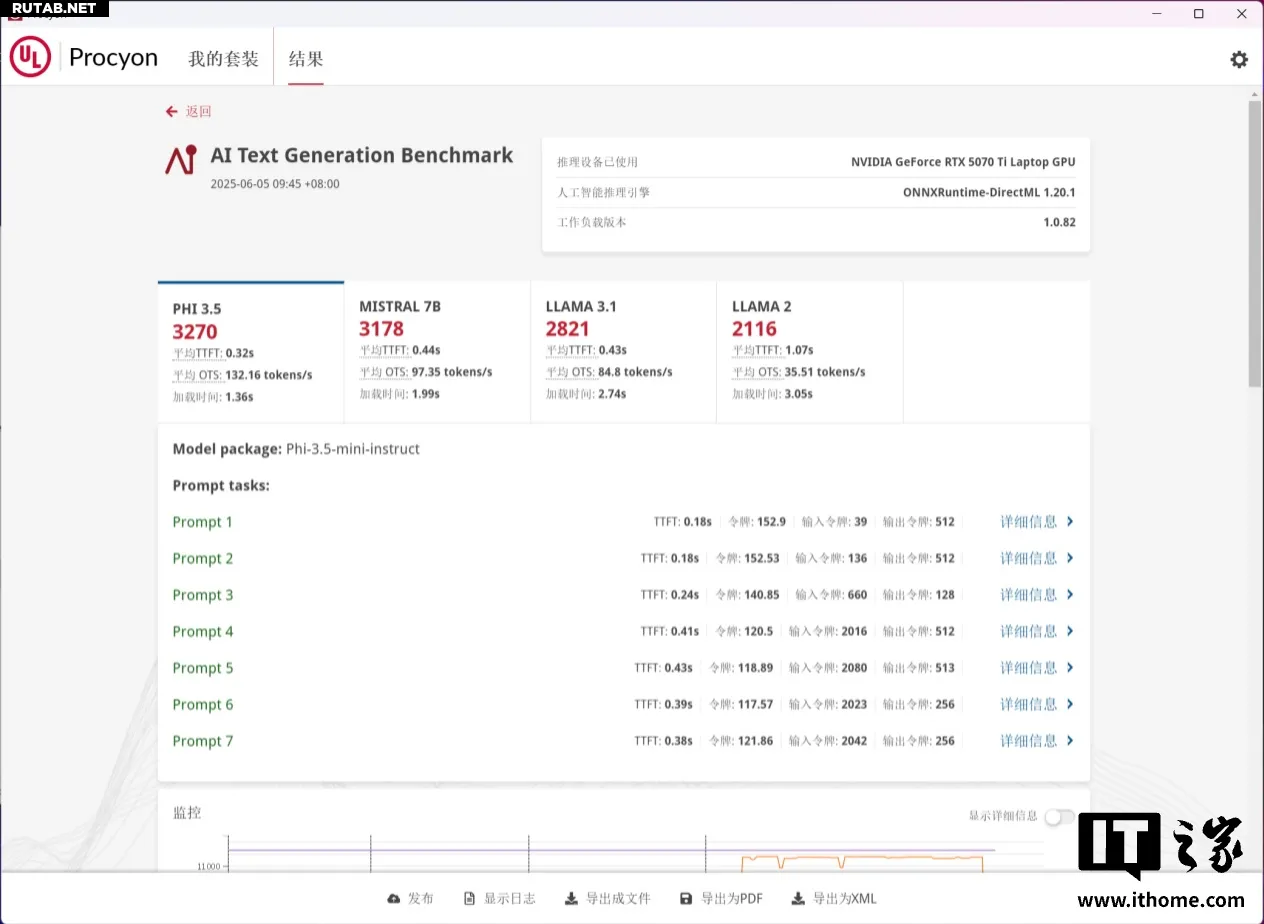Screen dimensions: 1264x924
Task: Click 平均TTFT 0.44s under MISTRAL 7B
Action: 400,350
